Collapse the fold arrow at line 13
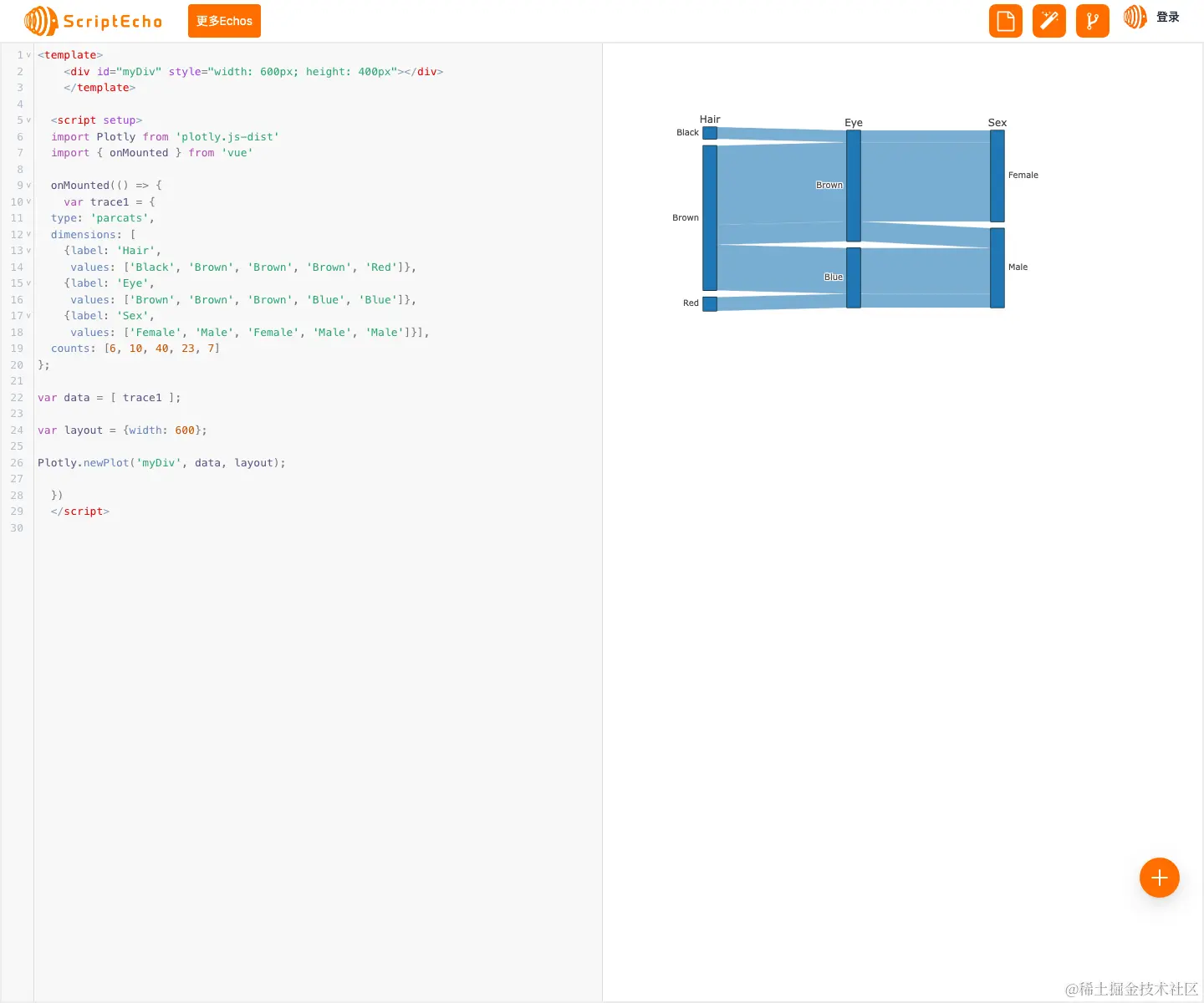1204x1003 pixels. coord(28,251)
